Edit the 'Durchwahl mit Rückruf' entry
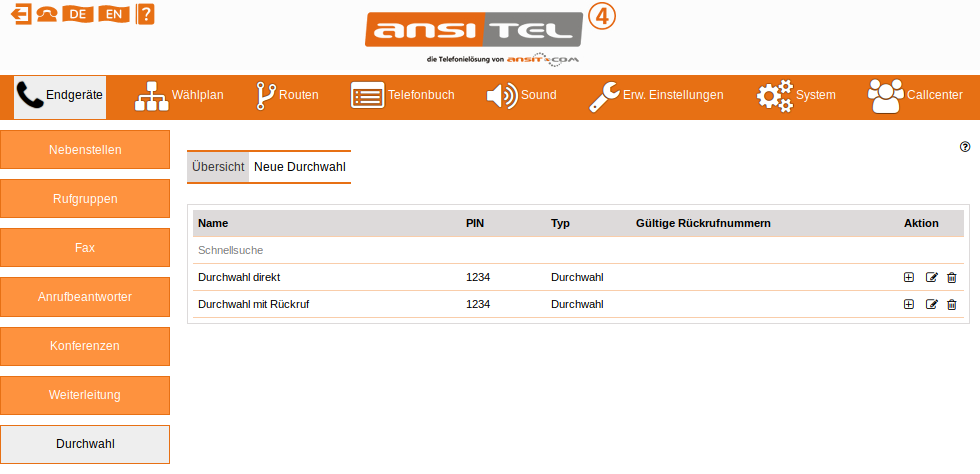Screen dimensions: 980x474 [x=932, y=304]
